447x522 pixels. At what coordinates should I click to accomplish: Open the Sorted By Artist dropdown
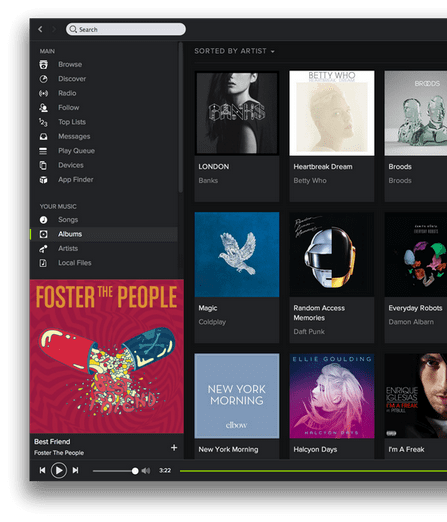tap(234, 51)
